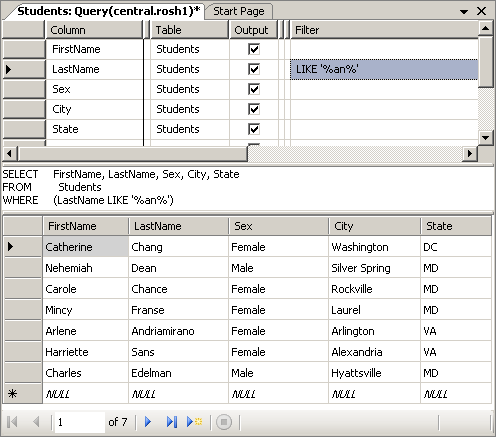Toggle Output checkbox for LastName row

click(x=254, y=69)
